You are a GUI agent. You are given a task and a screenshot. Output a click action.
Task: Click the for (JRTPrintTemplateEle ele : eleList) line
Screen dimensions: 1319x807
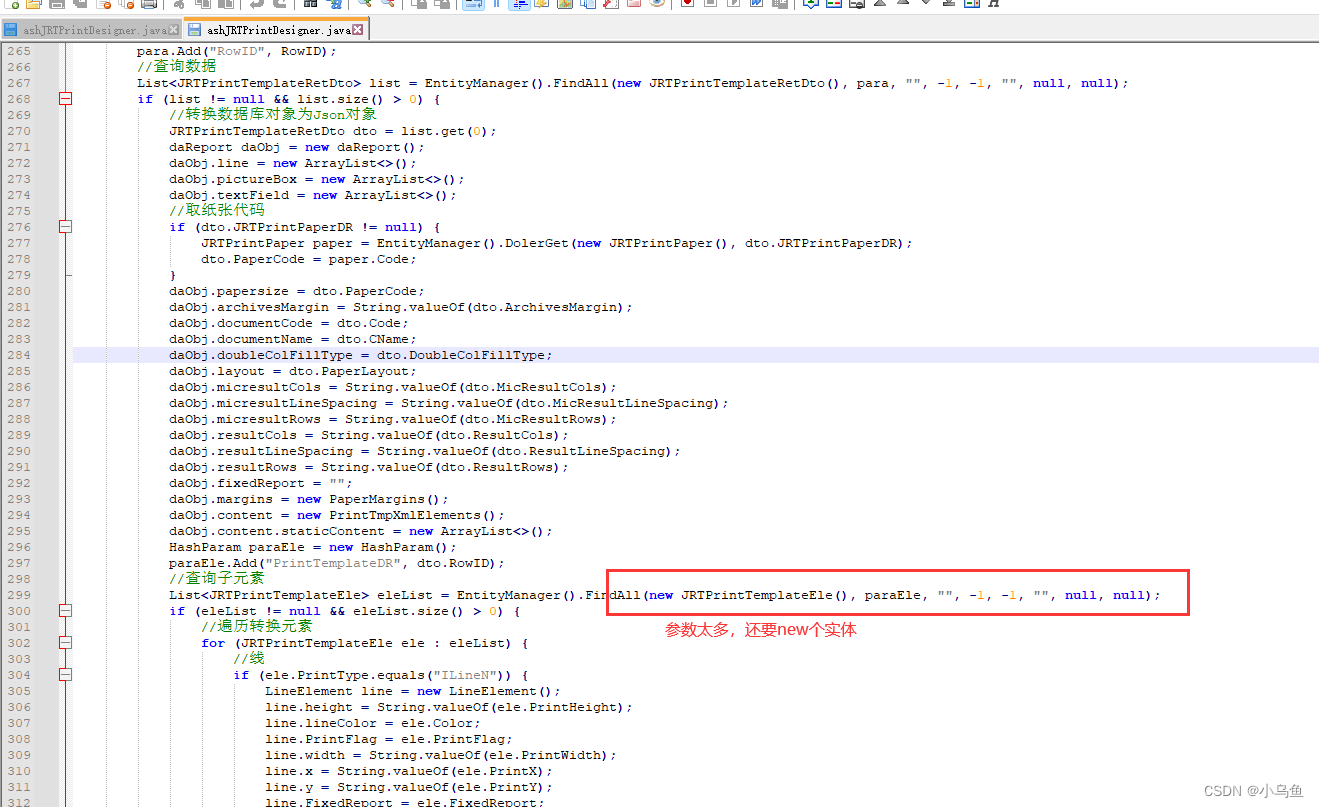tap(365, 643)
